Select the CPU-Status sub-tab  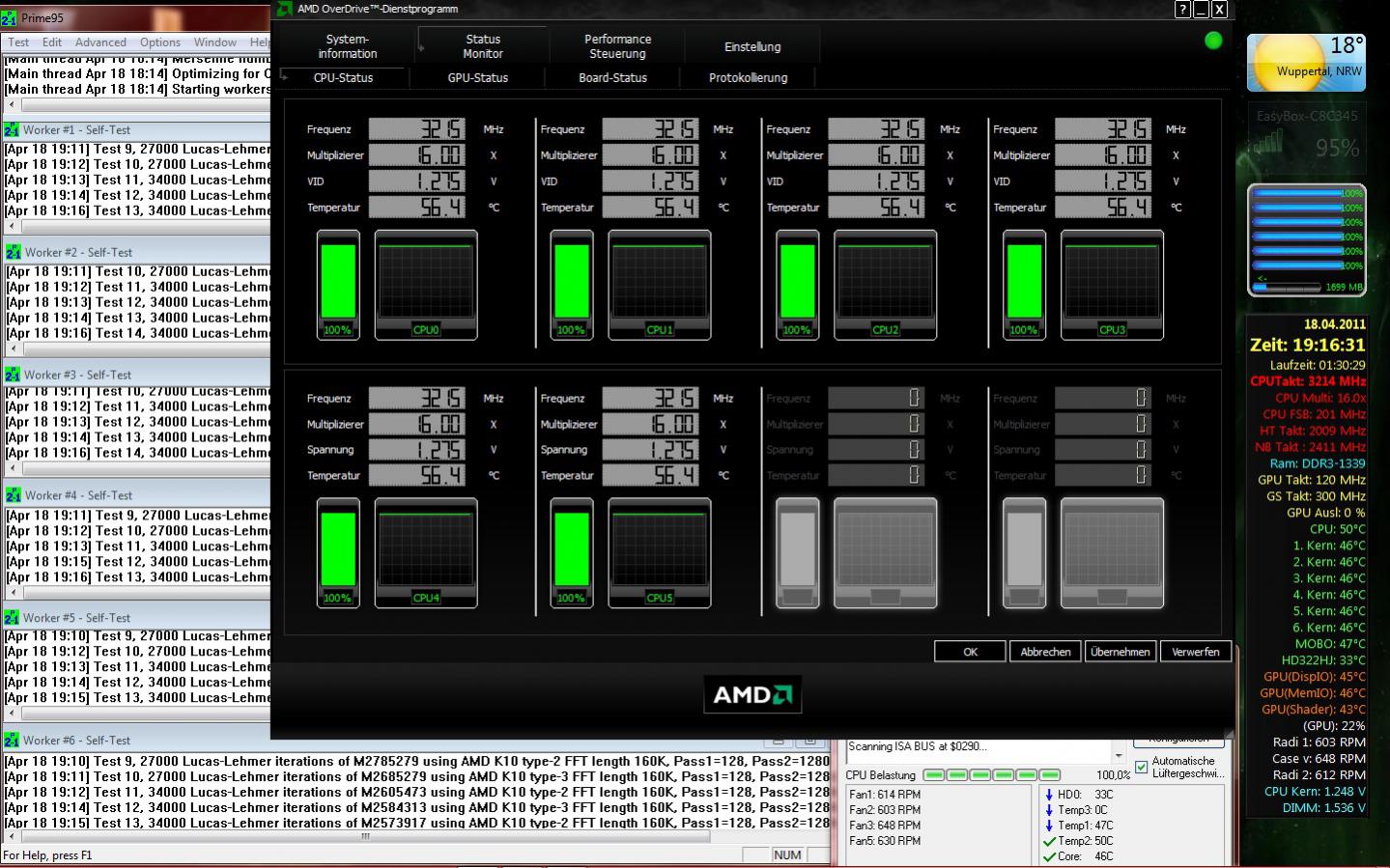click(343, 77)
